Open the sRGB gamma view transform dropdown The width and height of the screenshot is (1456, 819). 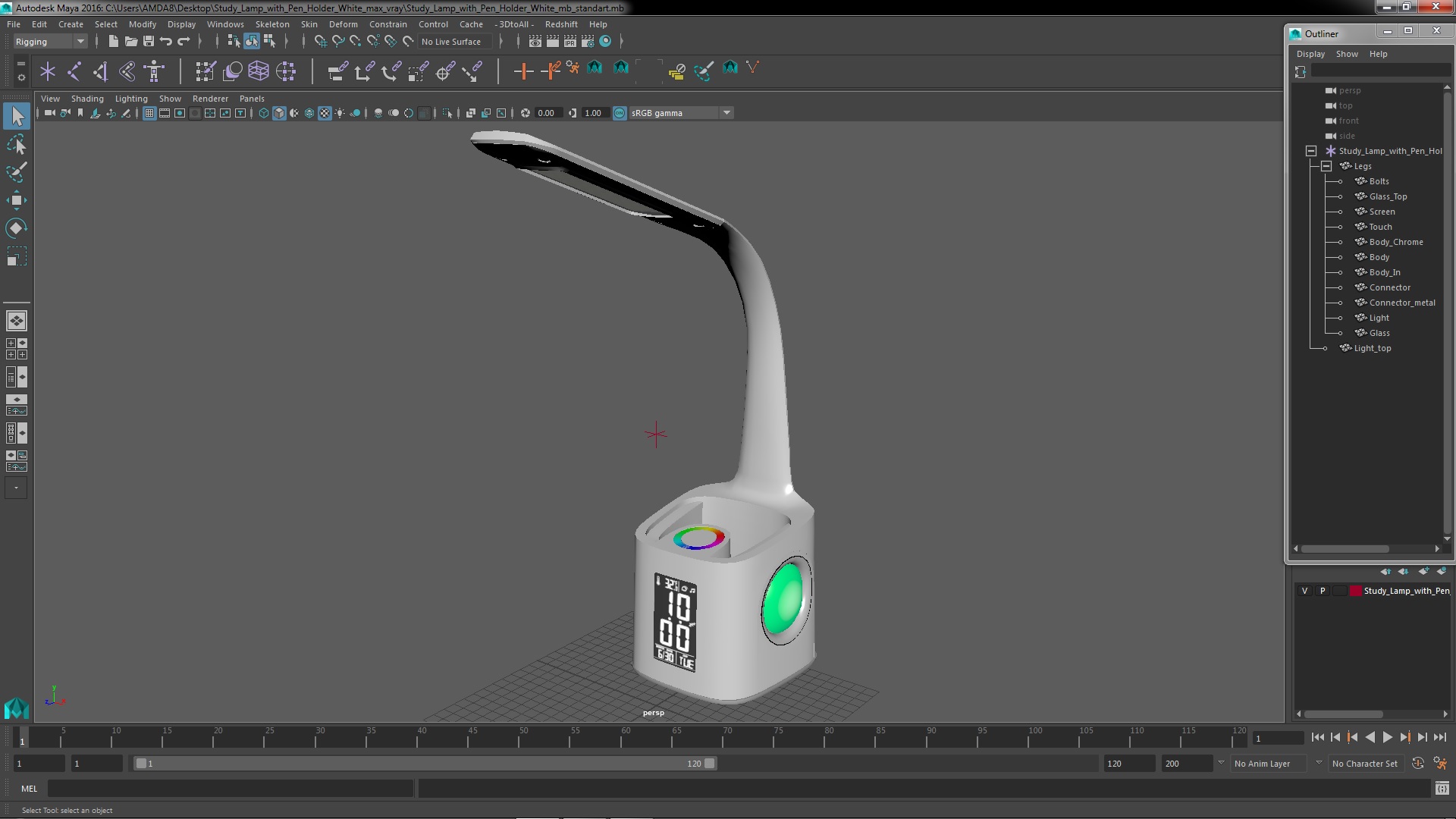coord(681,113)
